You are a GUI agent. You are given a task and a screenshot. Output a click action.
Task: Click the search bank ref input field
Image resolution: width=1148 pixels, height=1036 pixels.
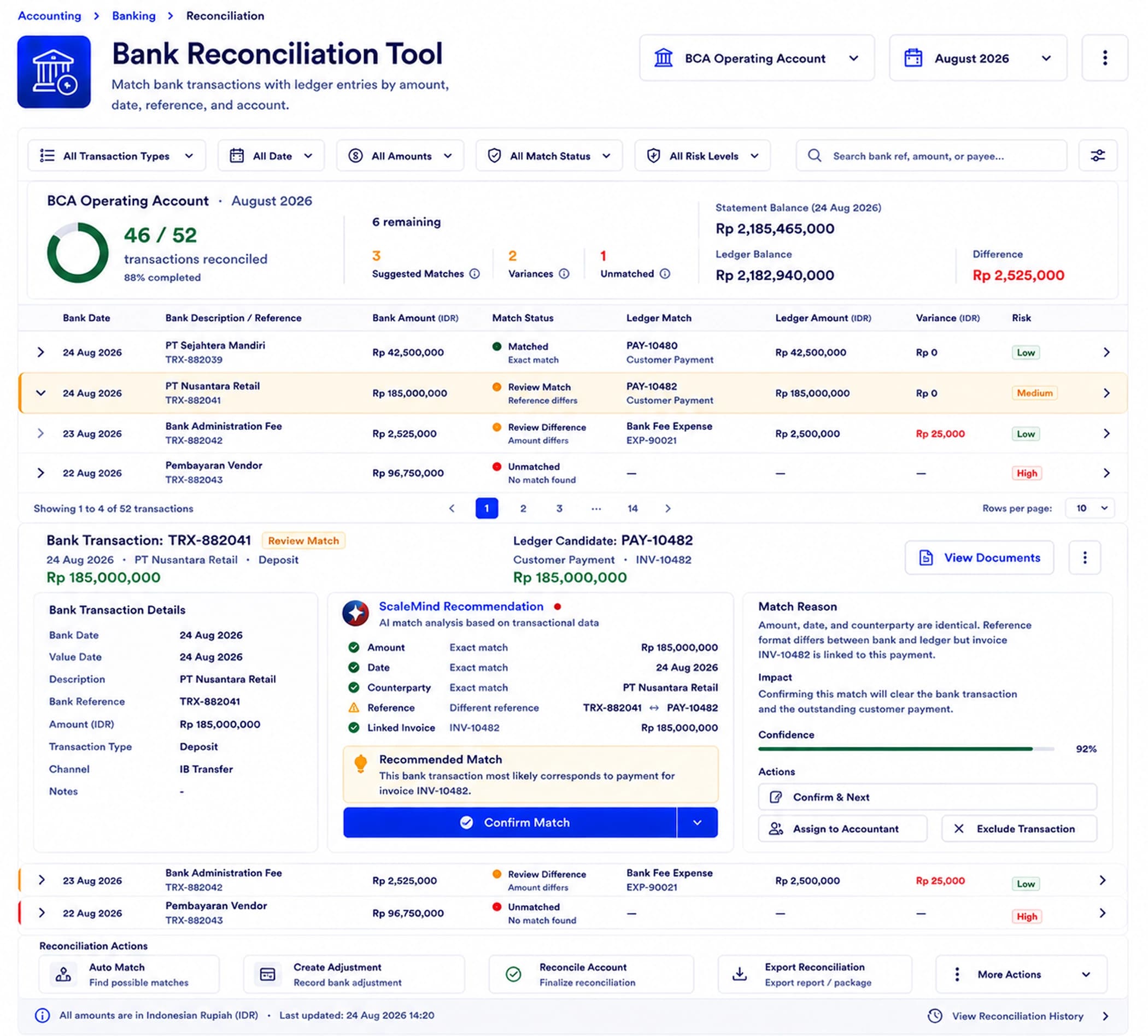click(x=931, y=155)
